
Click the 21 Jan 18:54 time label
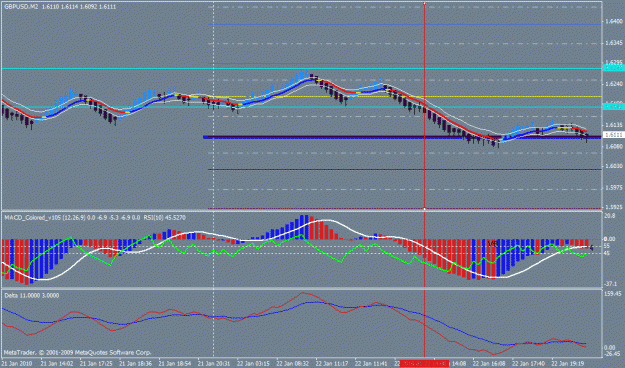coord(175,363)
